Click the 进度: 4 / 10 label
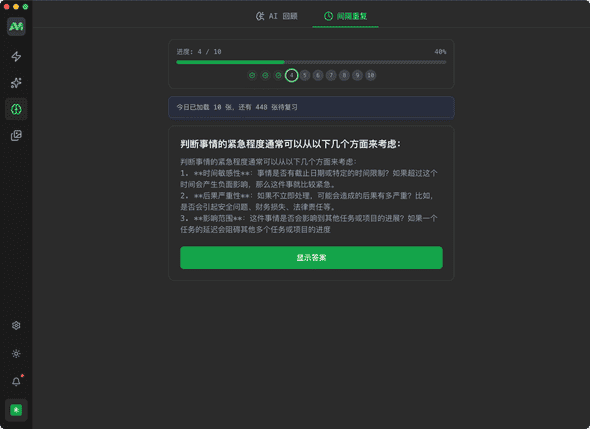The image size is (590, 429). 199,52
